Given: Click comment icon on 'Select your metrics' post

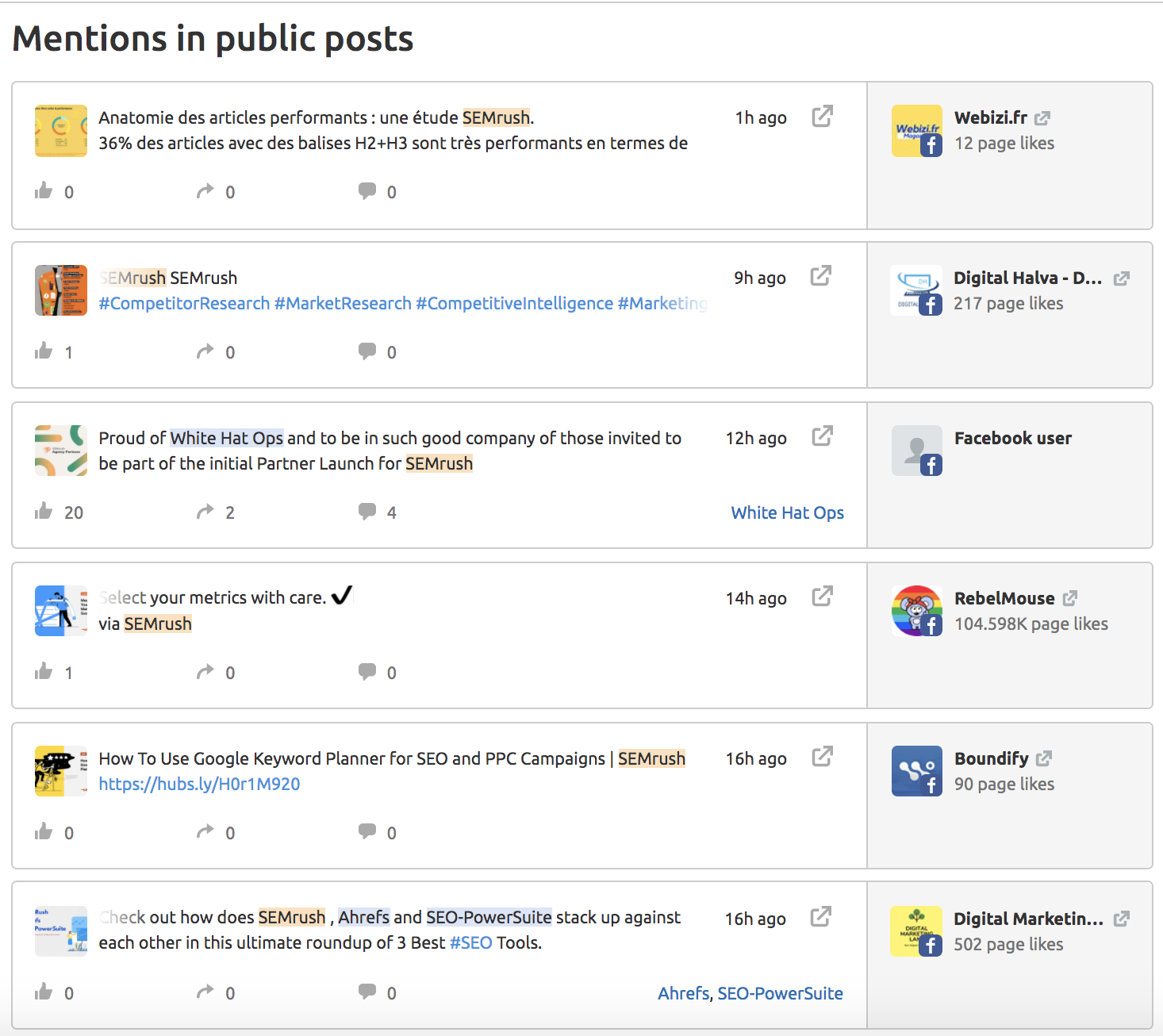Looking at the screenshot, I should click(367, 672).
